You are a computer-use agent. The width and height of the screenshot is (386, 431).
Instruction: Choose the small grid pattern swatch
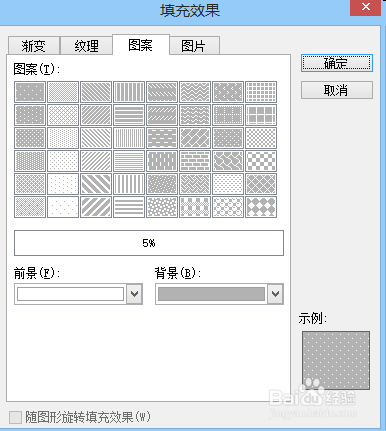[261, 92]
